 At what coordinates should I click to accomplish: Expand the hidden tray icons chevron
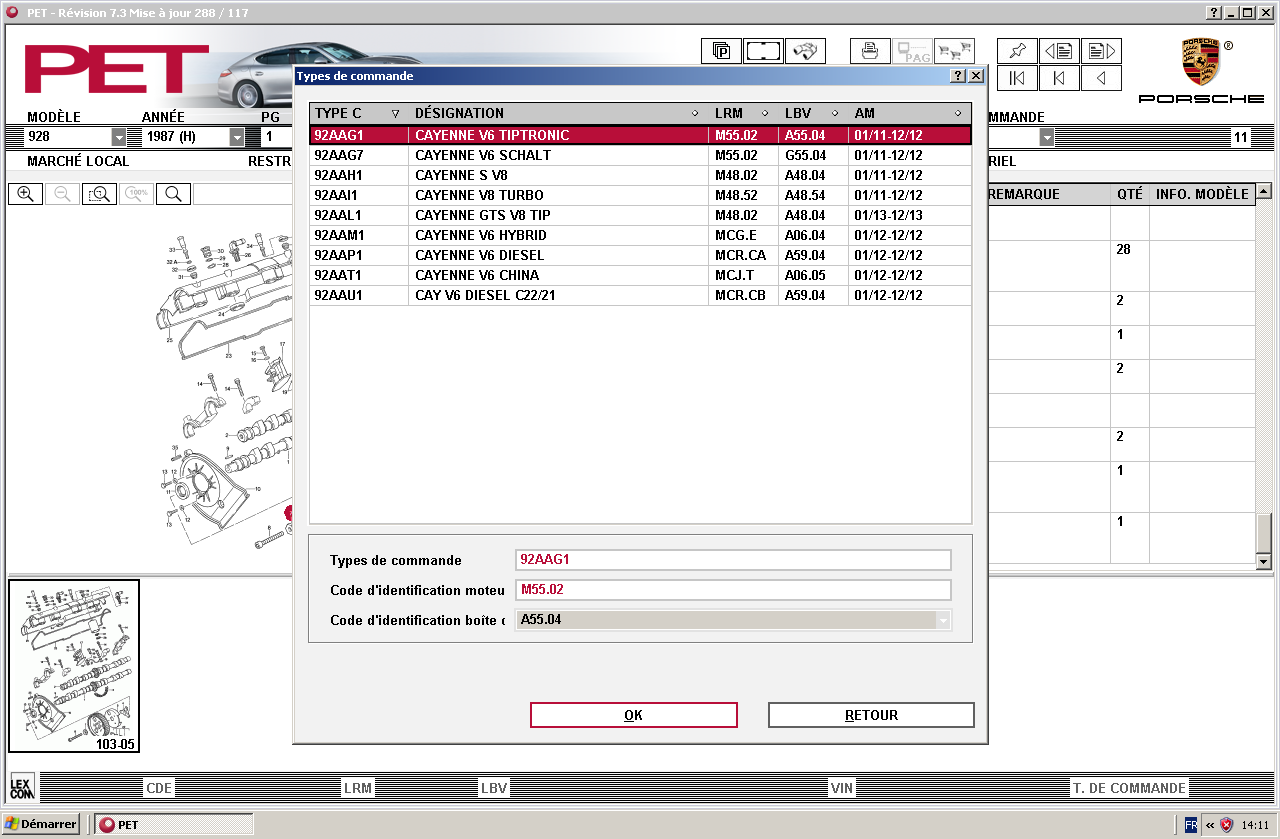coord(1210,825)
